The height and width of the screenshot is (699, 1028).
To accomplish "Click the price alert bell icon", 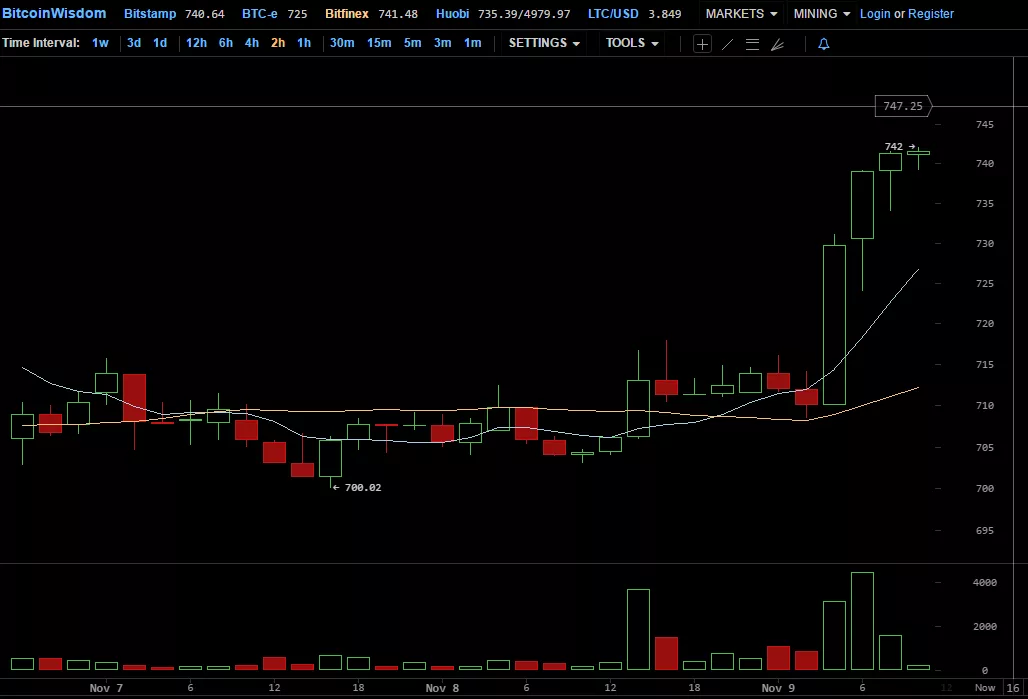I will pyautogui.click(x=824, y=44).
